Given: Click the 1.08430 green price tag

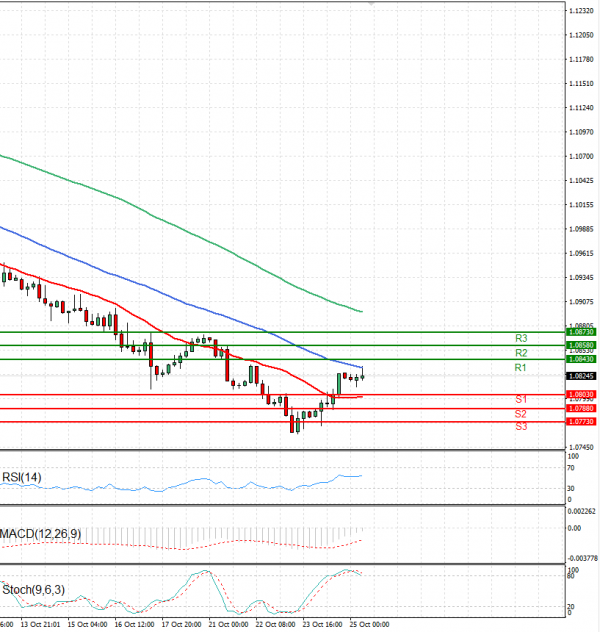Looking at the screenshot, I should [581, 359].
